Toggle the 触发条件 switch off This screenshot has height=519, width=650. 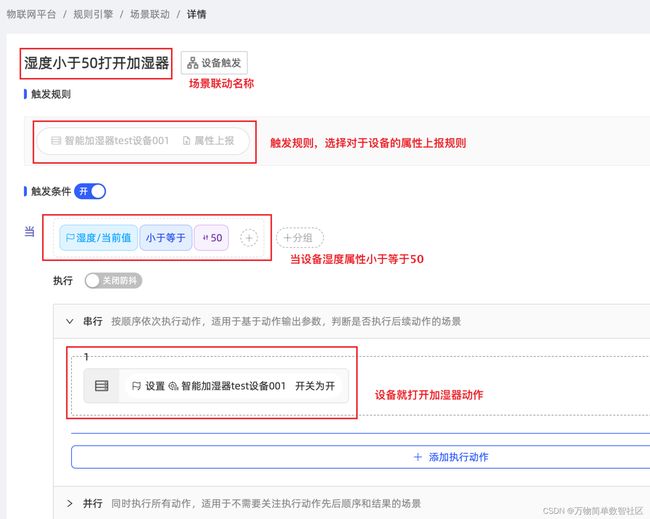click(x=90, y=191)
